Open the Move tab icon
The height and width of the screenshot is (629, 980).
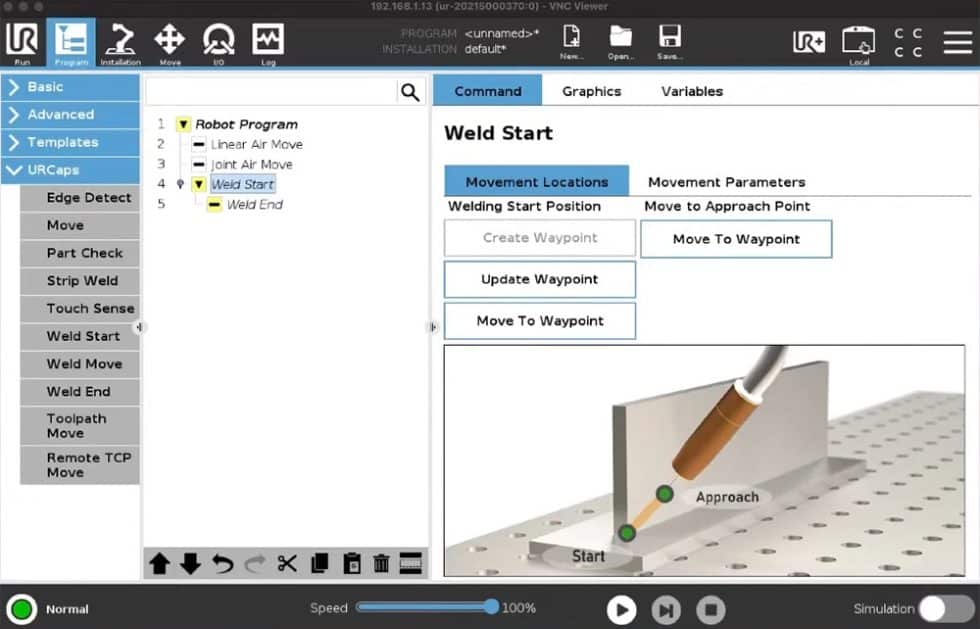tap(169, 43)
